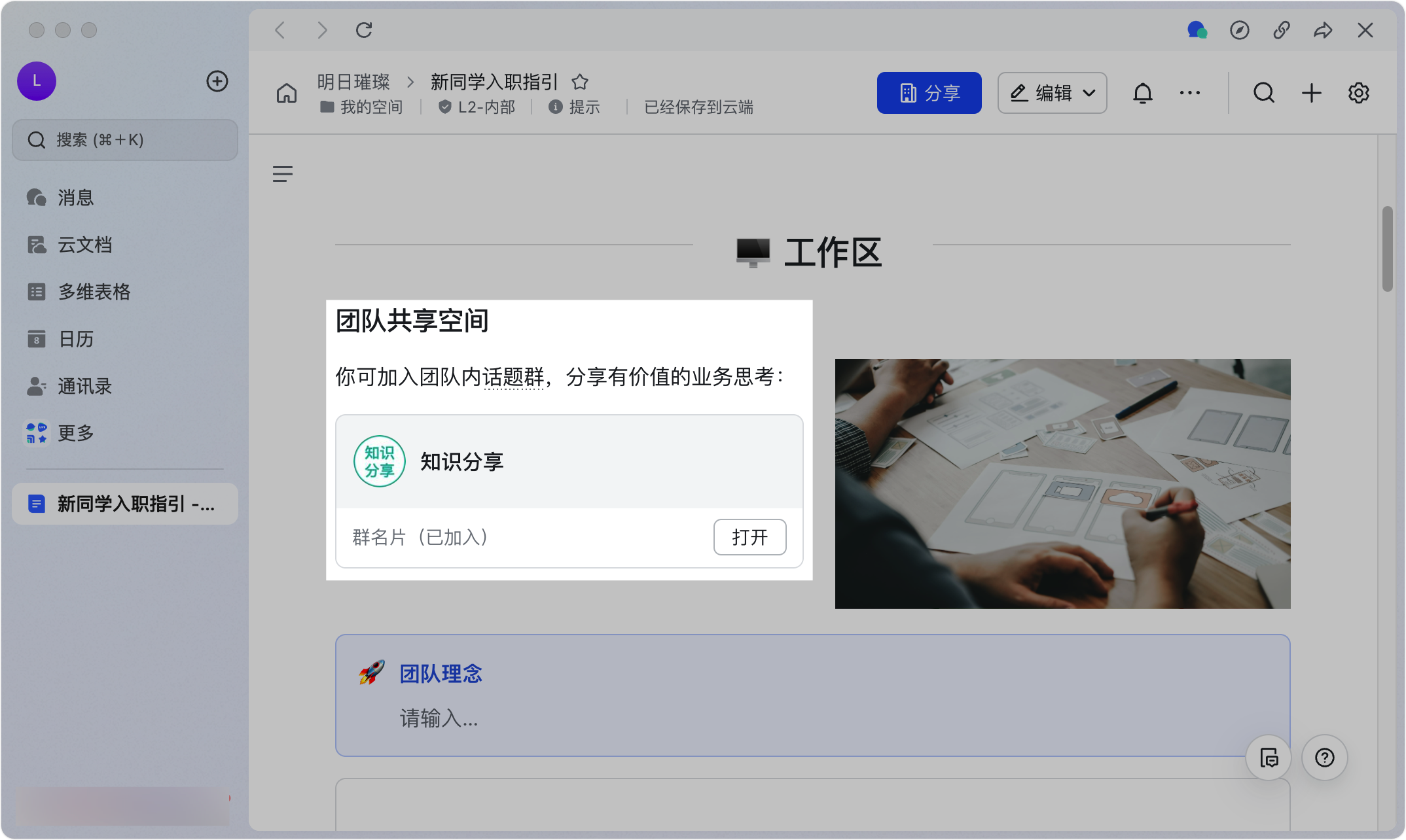Click 新同学入职指引 title in breadcrumb

(494, 82)
